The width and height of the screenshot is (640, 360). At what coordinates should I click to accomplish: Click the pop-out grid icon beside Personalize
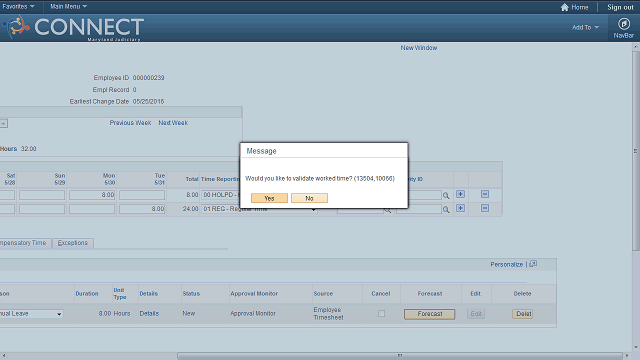(x=533, y=264)
